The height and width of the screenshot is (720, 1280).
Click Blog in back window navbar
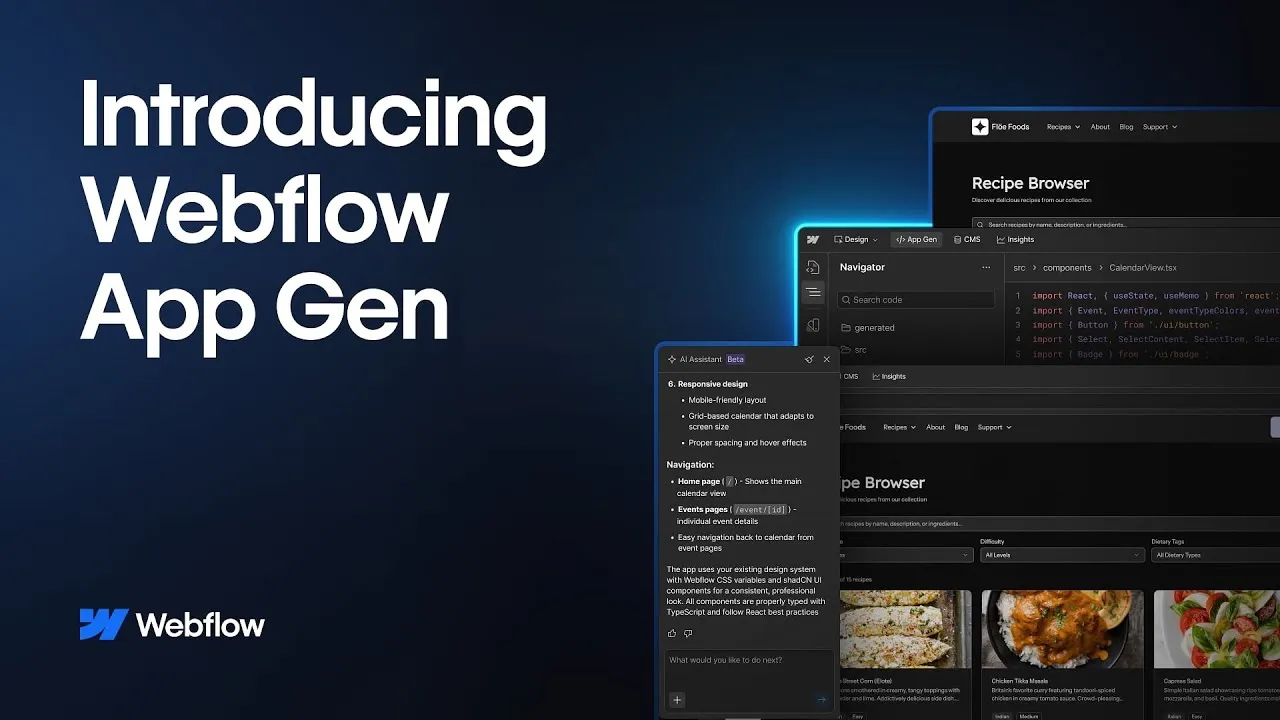(x=1126, y=127)
